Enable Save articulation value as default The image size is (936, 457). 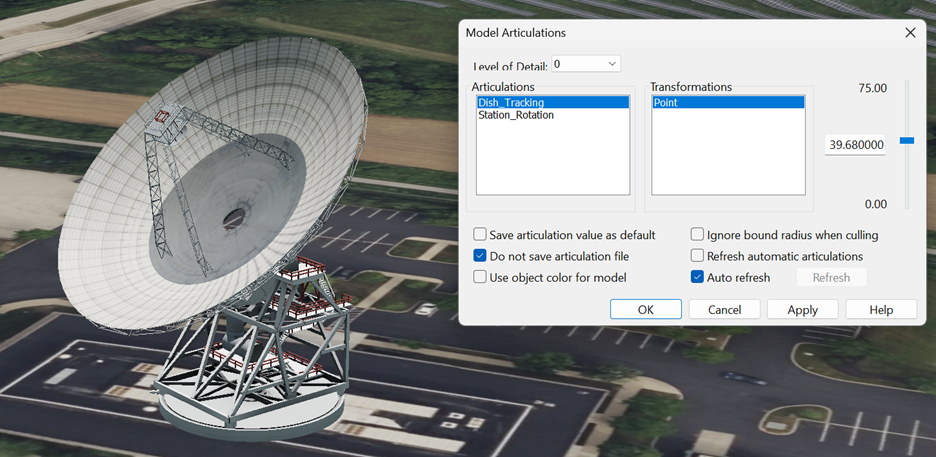click(x=479, y=235)
